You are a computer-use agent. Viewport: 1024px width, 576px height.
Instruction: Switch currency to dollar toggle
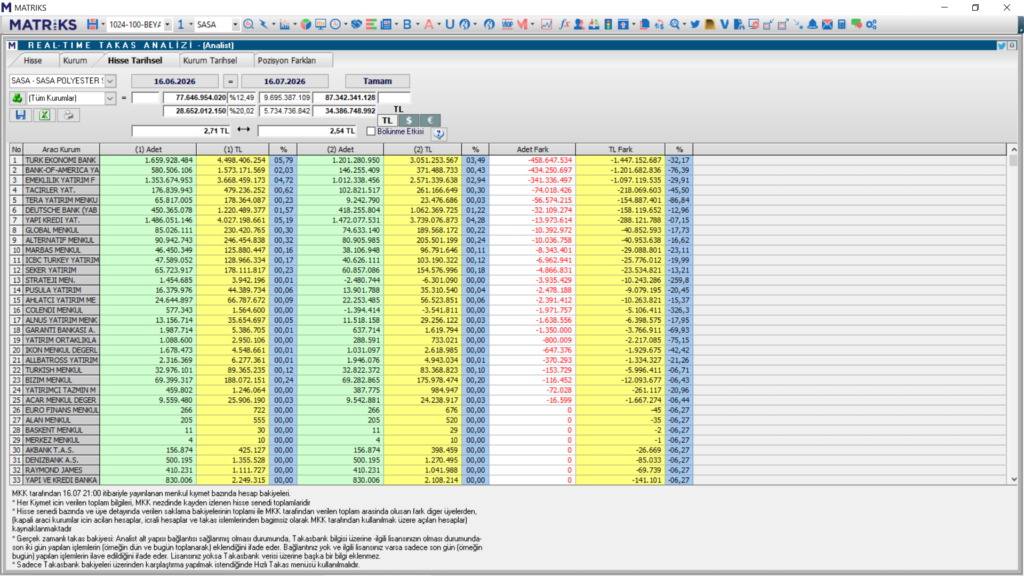pyautogui.click(x=409, y=120)
